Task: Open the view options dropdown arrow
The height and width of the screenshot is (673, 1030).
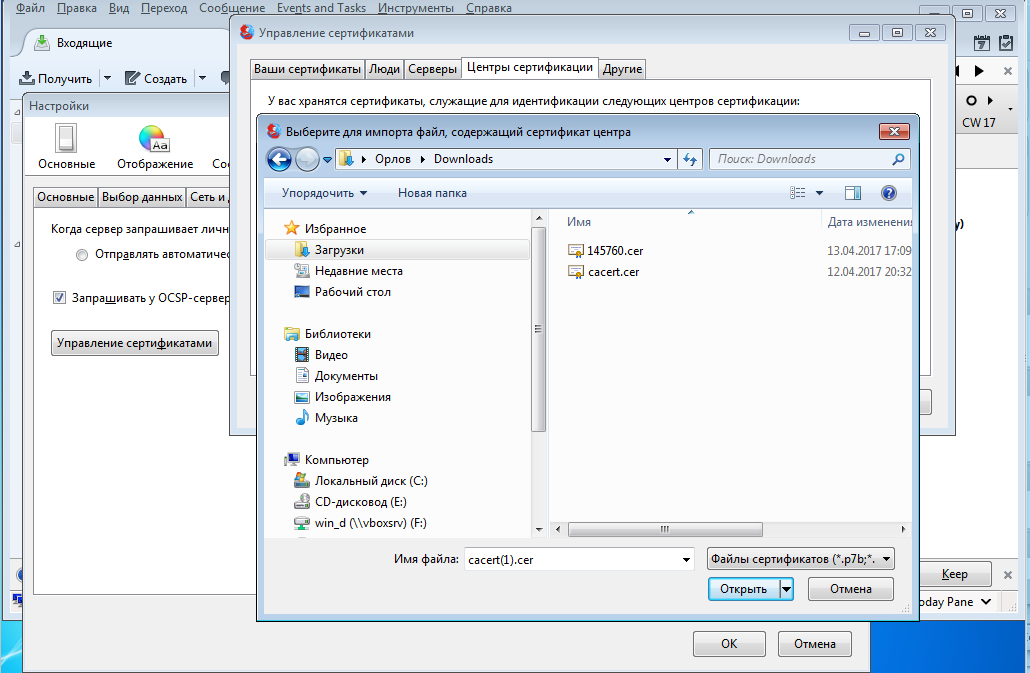Action: point(819,193)
